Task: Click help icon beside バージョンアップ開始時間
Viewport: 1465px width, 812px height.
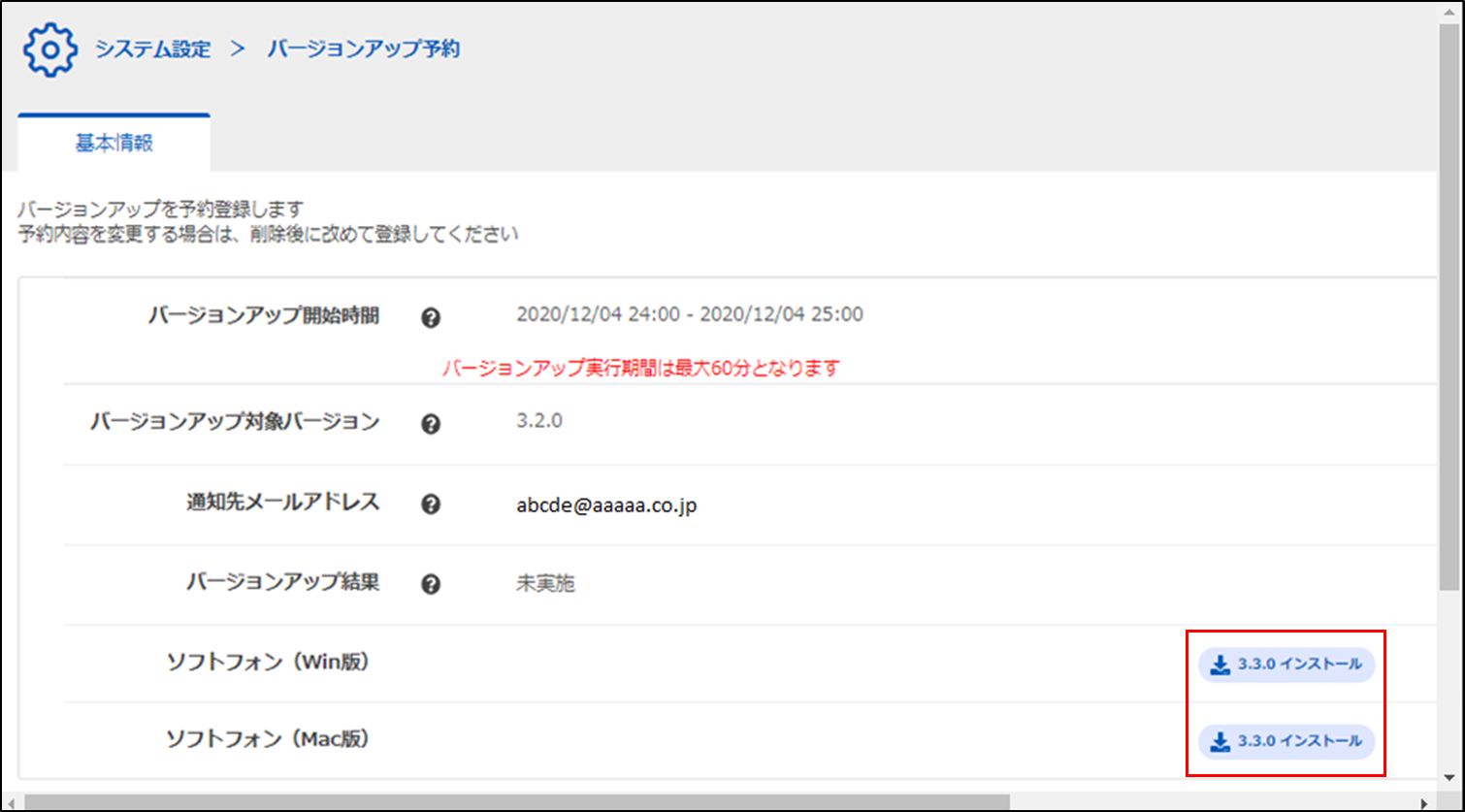Action: pos(432,317)
